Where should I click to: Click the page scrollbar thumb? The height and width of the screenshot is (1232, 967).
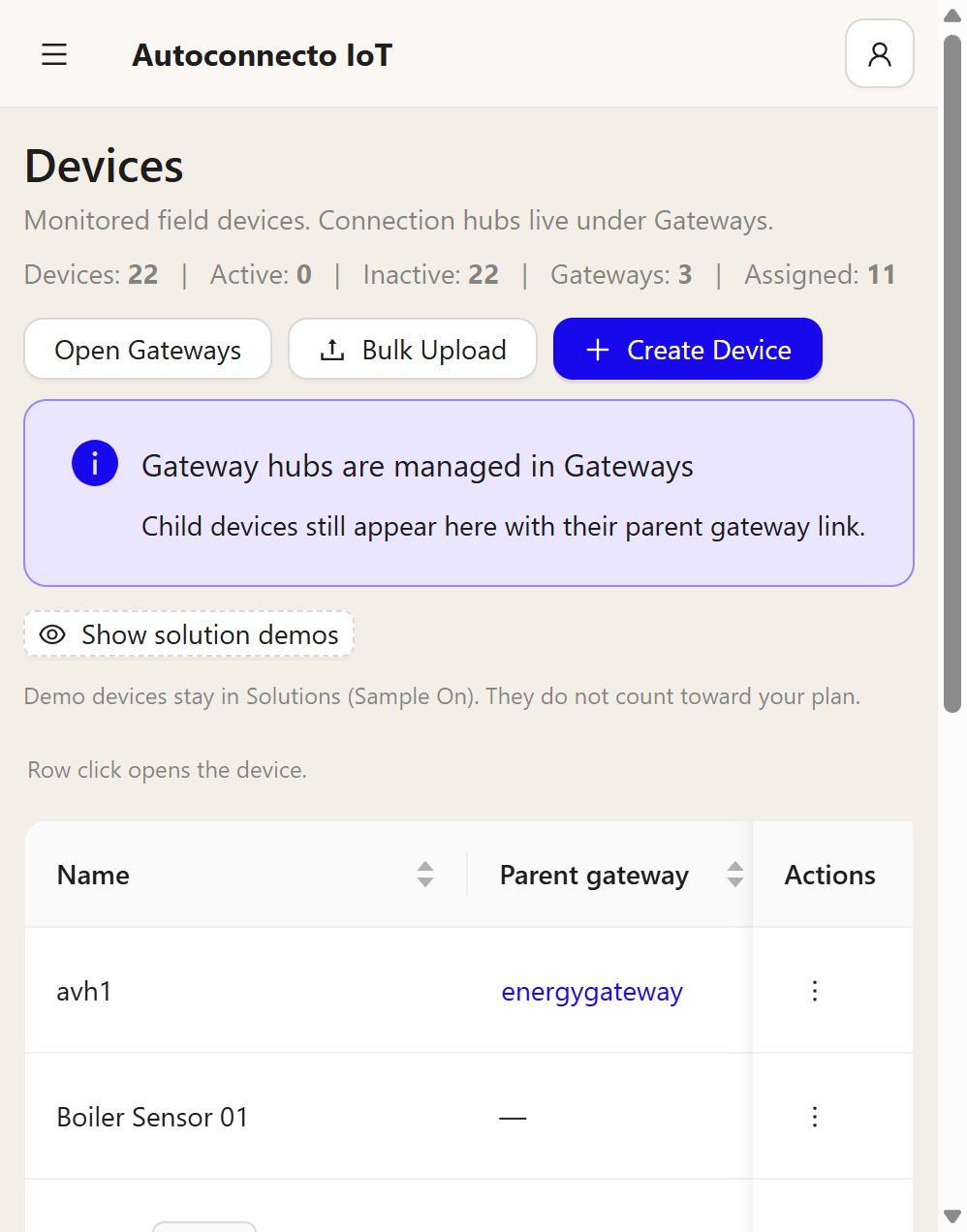(x=952, y=373)
